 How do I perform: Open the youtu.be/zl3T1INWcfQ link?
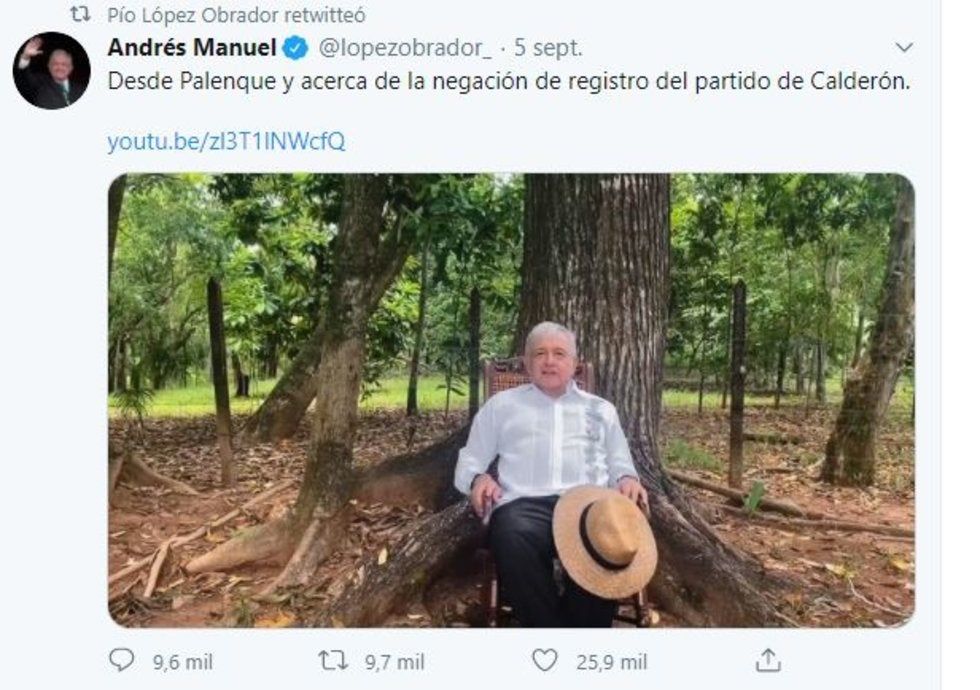click(226, 141)
